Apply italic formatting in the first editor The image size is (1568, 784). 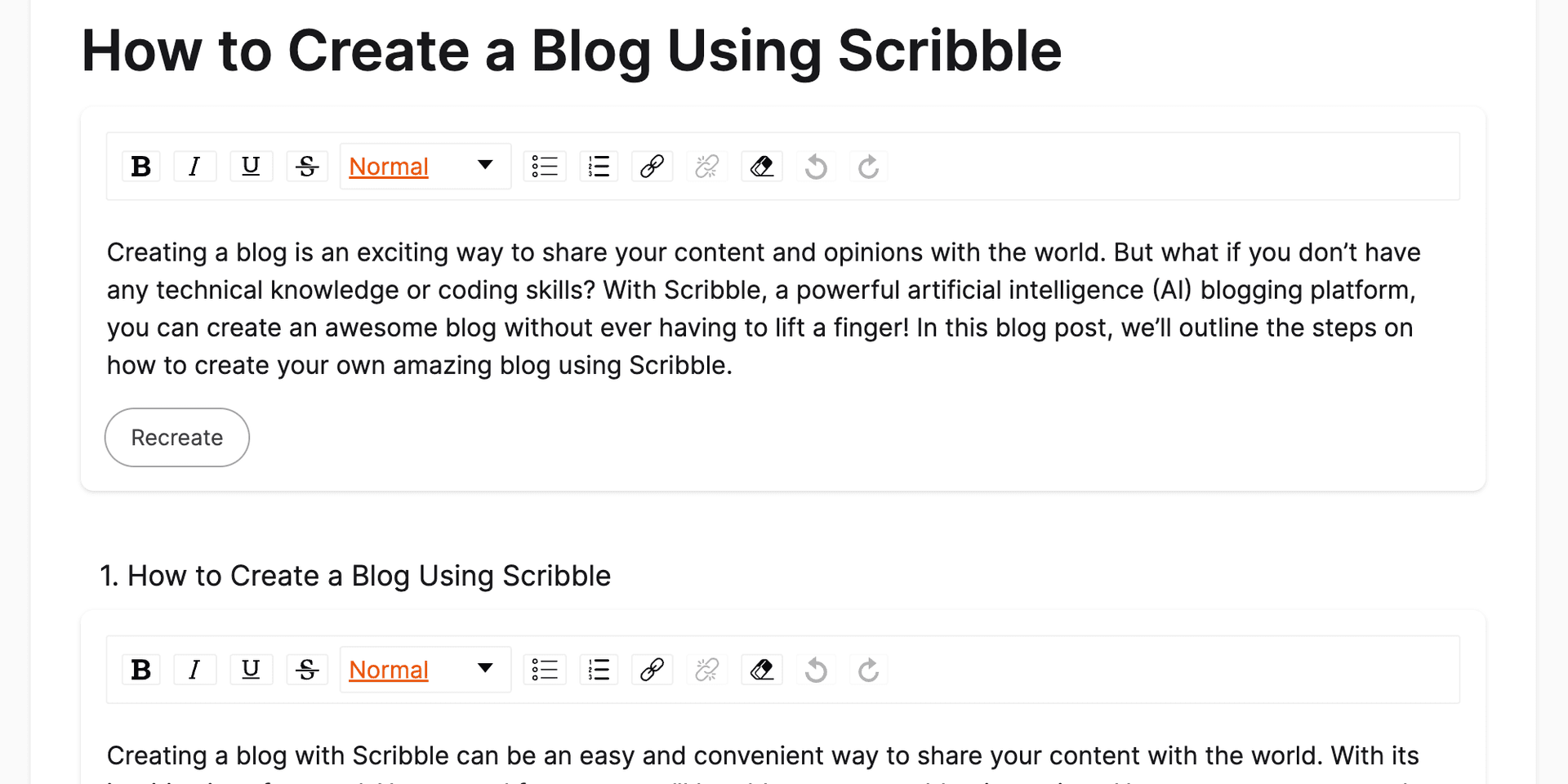click(x=195, y=166)
